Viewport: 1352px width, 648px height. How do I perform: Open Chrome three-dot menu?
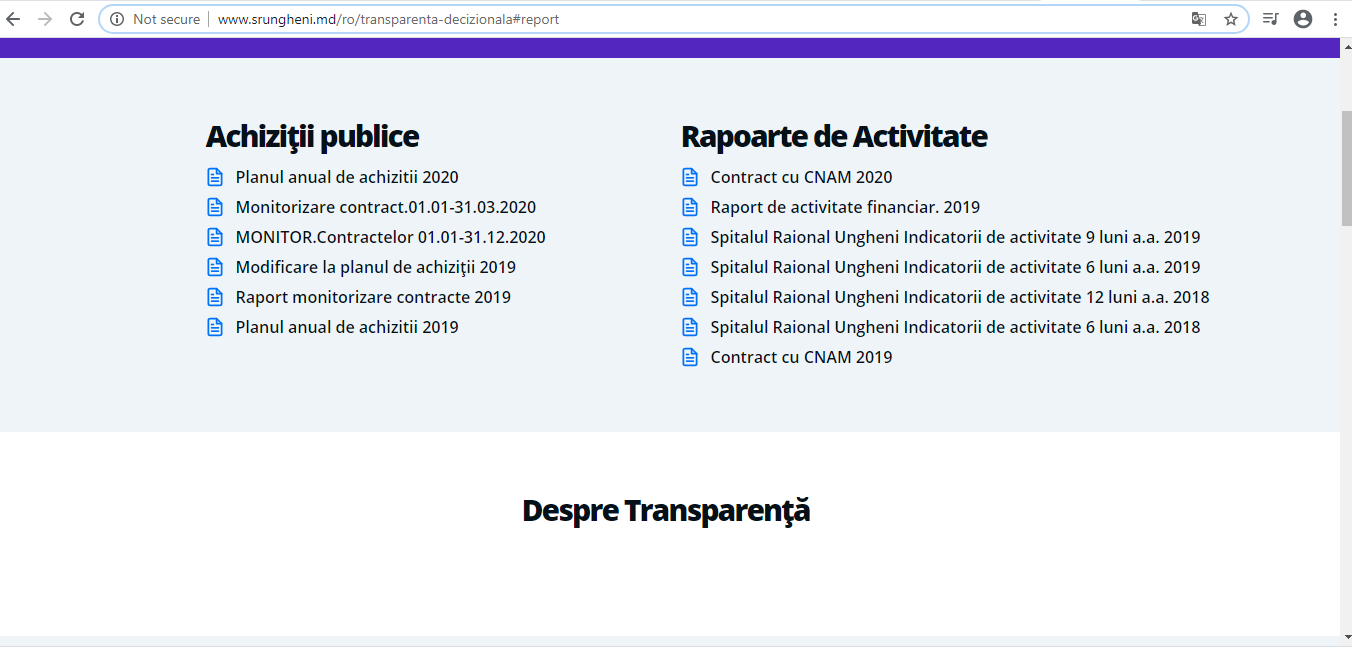[x=1336, y=19]
